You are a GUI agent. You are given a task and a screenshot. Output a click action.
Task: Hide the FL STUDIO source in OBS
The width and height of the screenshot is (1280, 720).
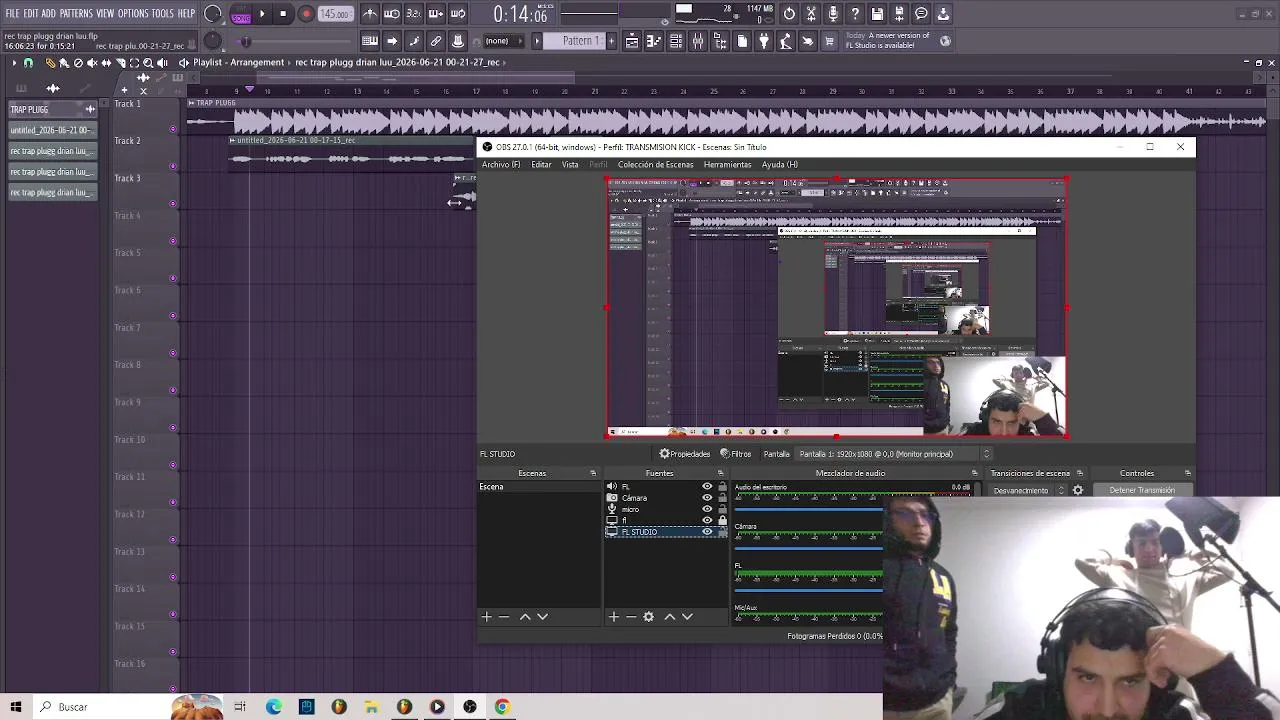[x=707, y=532]
